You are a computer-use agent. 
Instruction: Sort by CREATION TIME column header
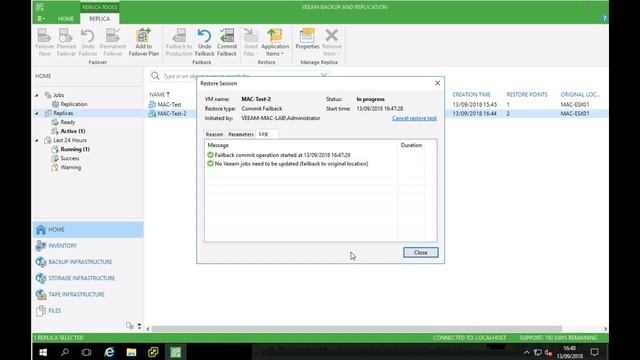click(x=471, y=94)
